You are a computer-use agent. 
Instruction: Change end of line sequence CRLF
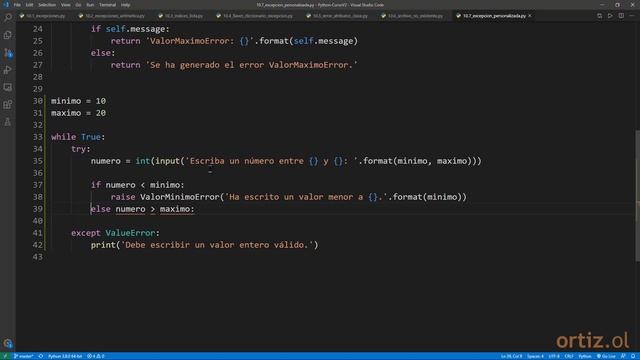click(569, 356)
